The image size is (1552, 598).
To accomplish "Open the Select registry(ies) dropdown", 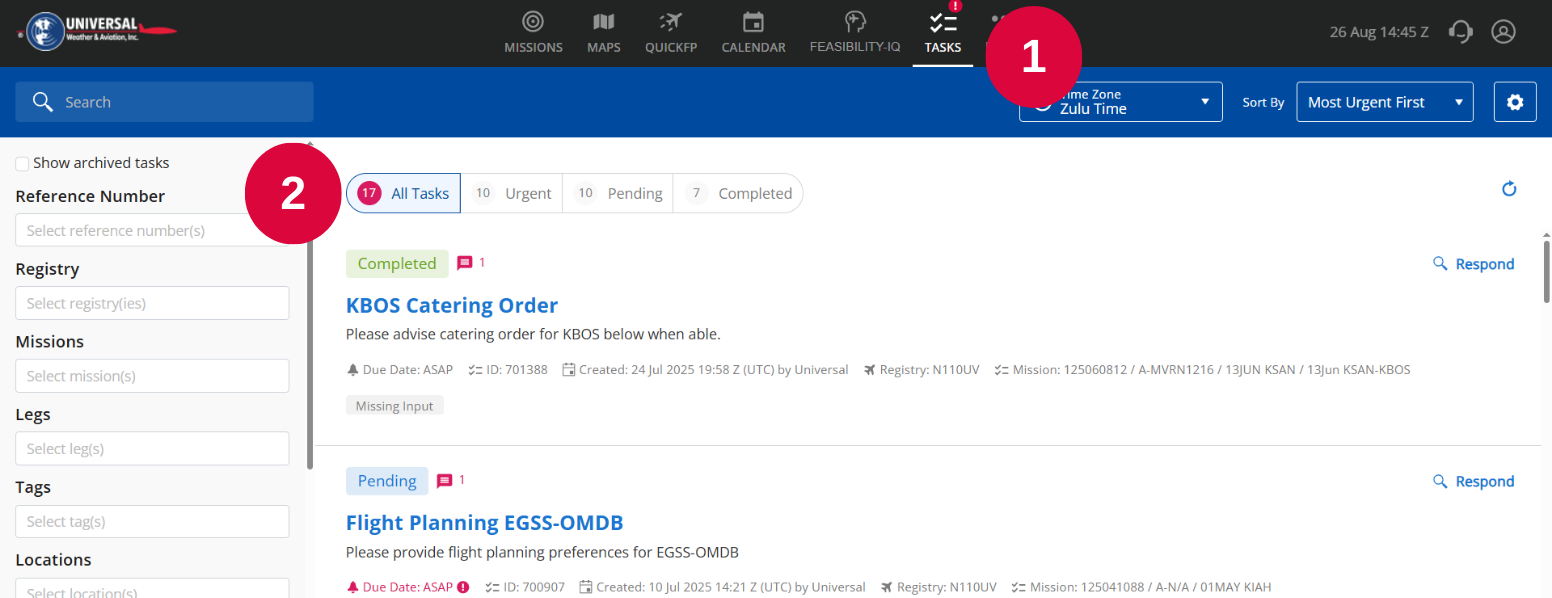I will (152, 303).
